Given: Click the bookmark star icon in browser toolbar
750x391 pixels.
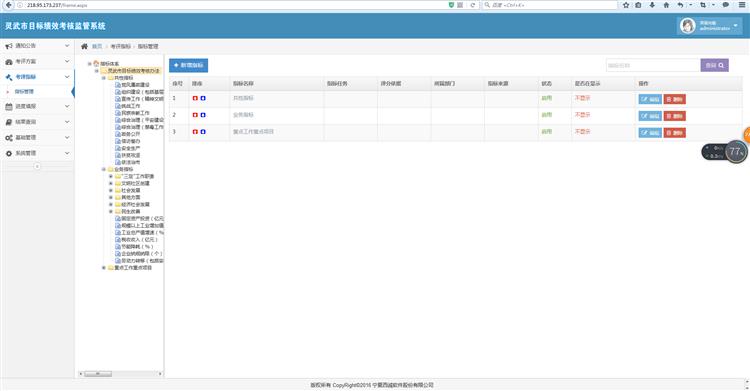Looking at the screenshot, I should click(626, 5).
